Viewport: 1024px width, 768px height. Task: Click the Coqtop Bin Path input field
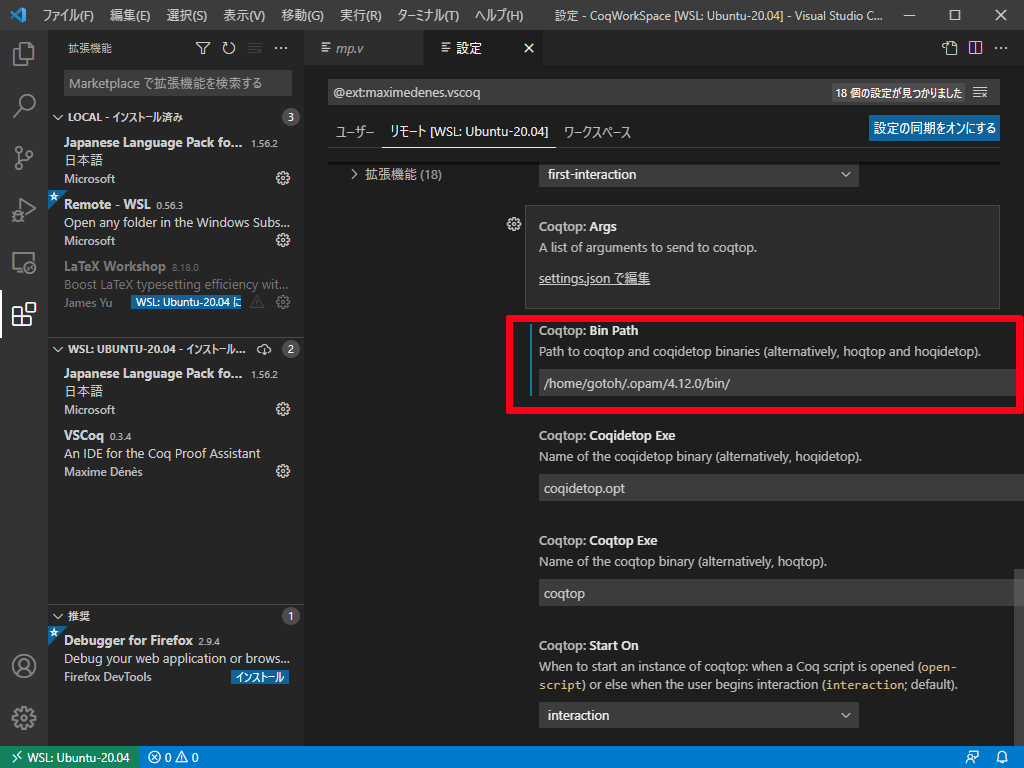pyautogui.click(x=776, y=384)
